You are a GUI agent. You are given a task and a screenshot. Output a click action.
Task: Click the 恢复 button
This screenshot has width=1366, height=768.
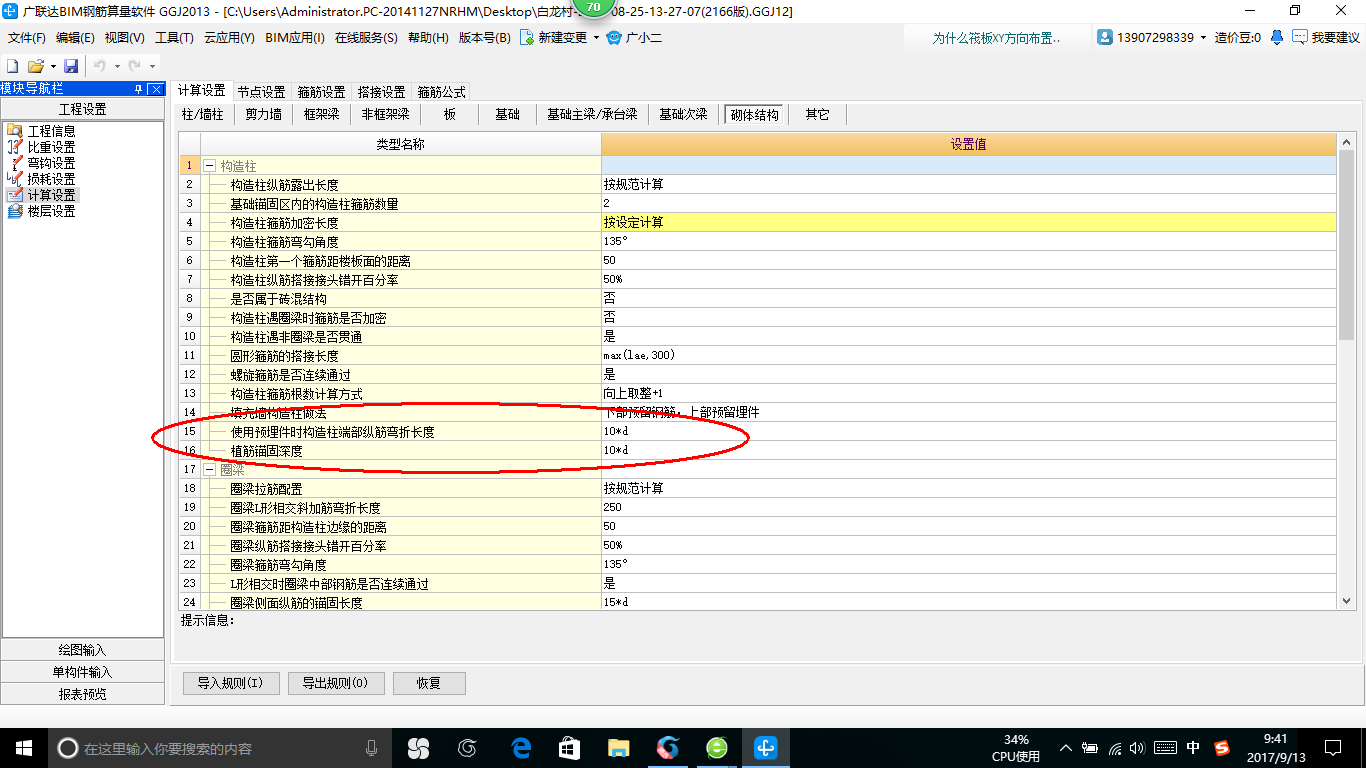tap(429, 683)
